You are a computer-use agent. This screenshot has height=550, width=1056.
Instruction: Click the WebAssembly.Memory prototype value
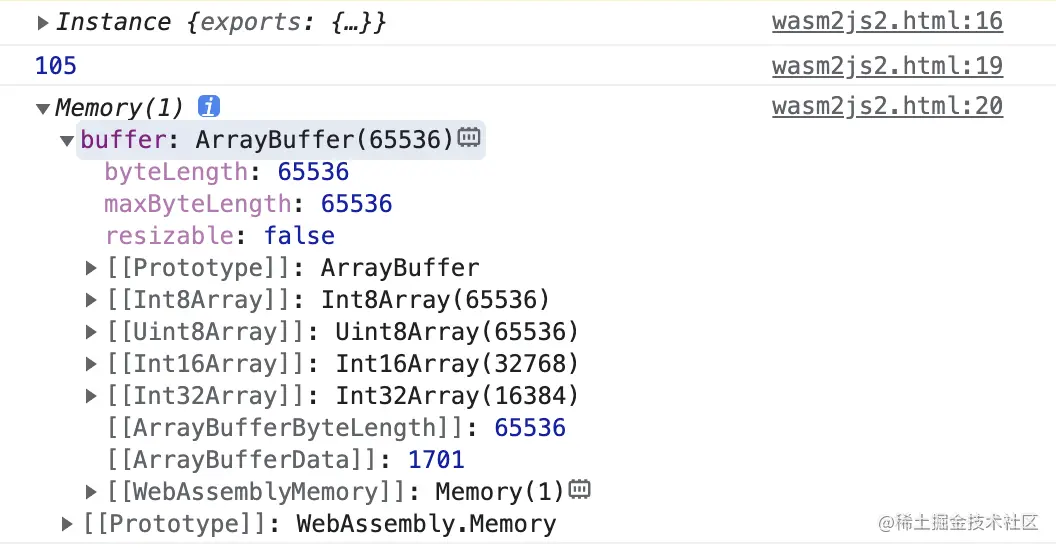pos(426,524)
